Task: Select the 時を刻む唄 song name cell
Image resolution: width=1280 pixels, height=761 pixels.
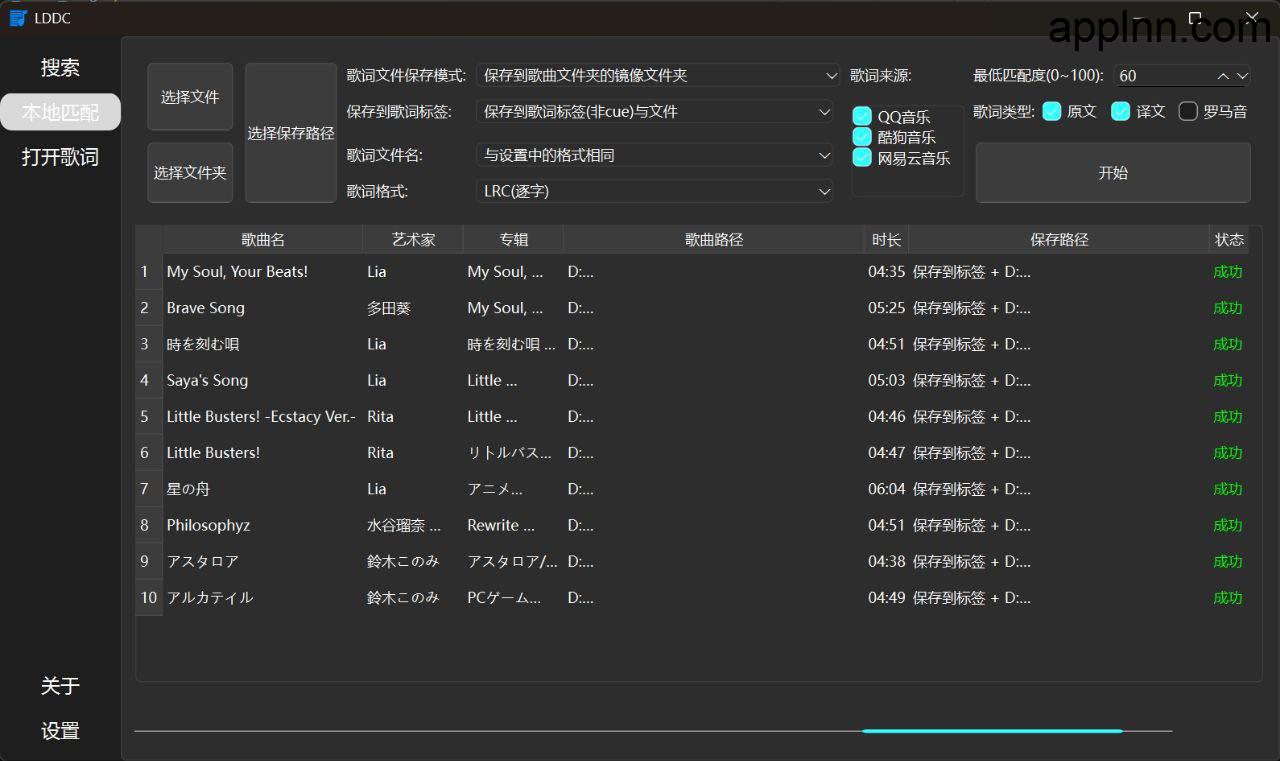Action: click(x=263, y=344)
